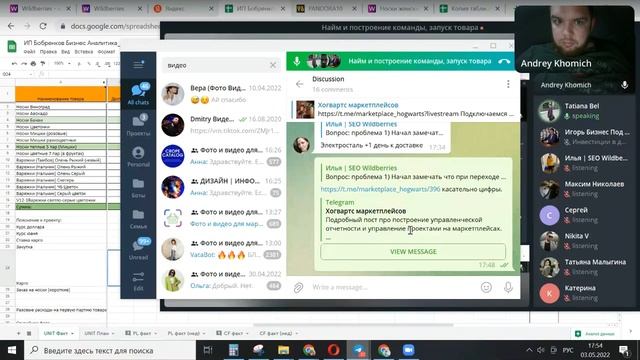Click the Andrey Khomich video thumbnail
This screenshot has width=640, height=360.
pyautogui.click(x=575, y=39)
